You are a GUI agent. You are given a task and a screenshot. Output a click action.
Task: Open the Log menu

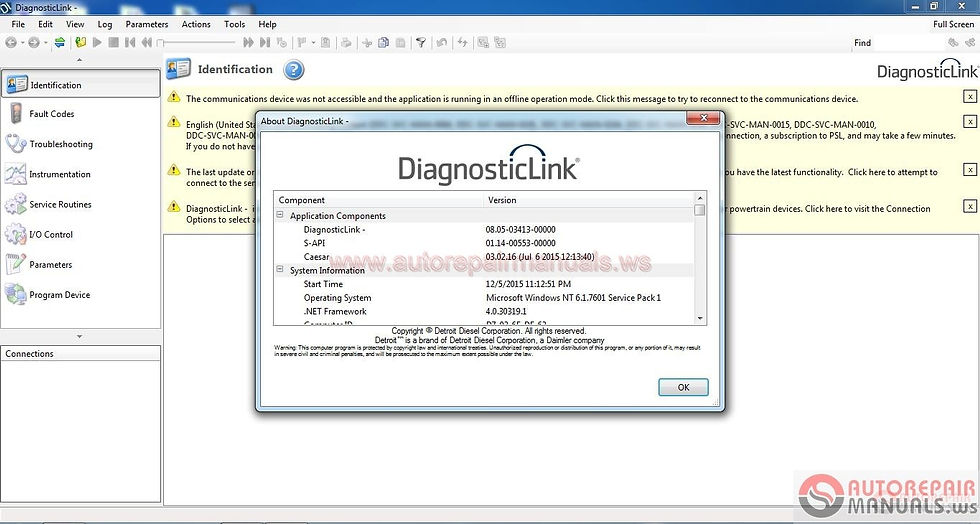tap(105, 24)
